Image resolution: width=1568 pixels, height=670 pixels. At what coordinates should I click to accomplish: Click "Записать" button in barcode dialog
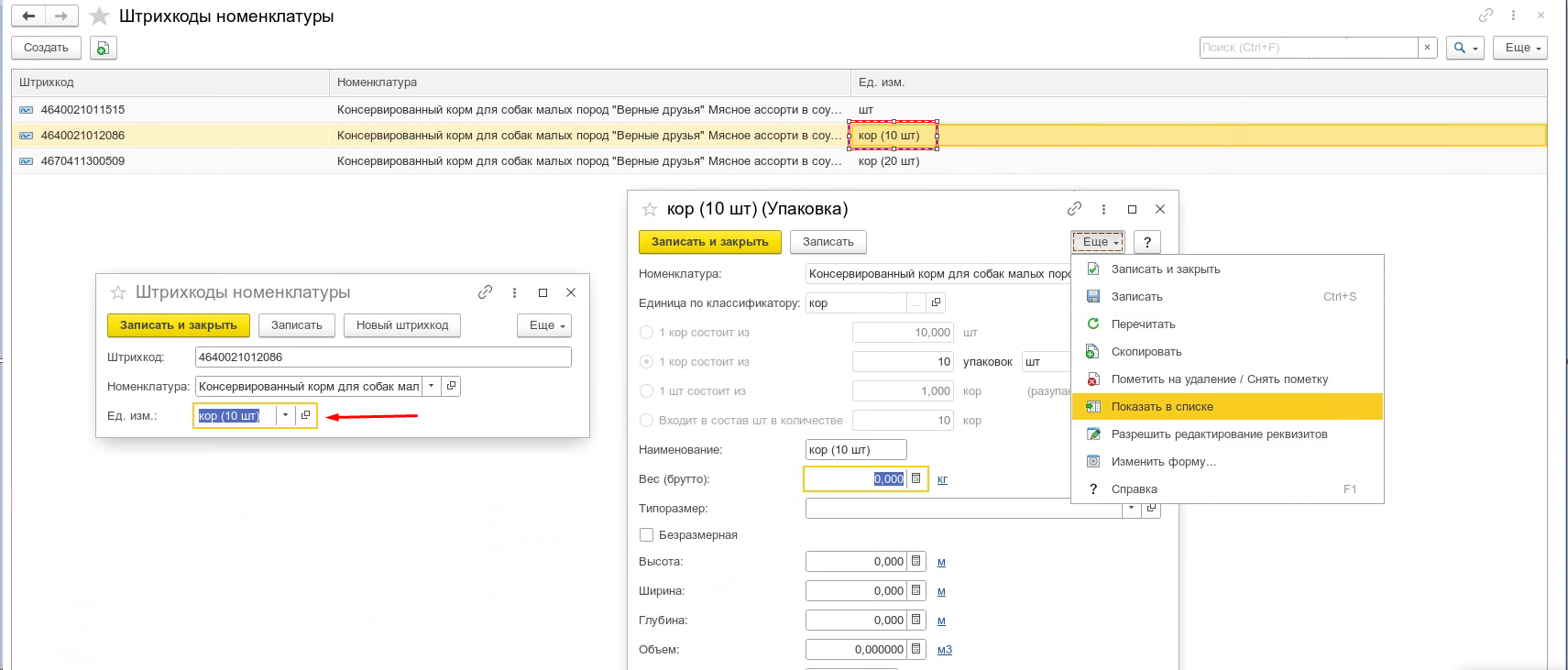pos(297,325)
